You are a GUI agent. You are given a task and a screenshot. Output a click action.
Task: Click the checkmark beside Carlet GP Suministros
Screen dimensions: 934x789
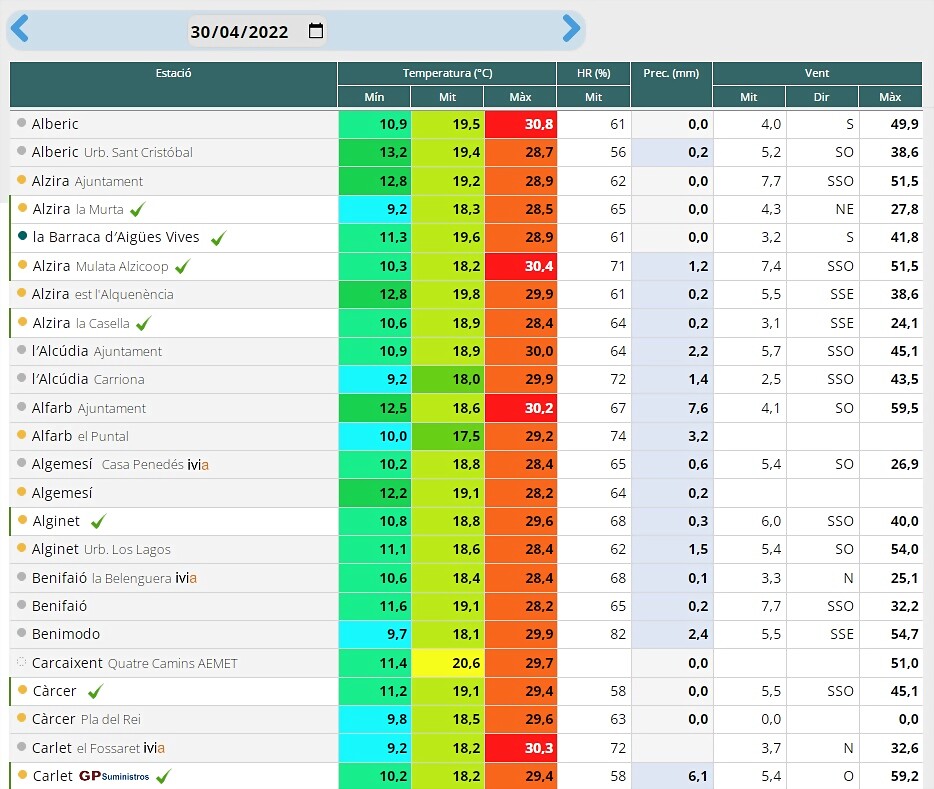pyautogui.click(x=164, y=776)
